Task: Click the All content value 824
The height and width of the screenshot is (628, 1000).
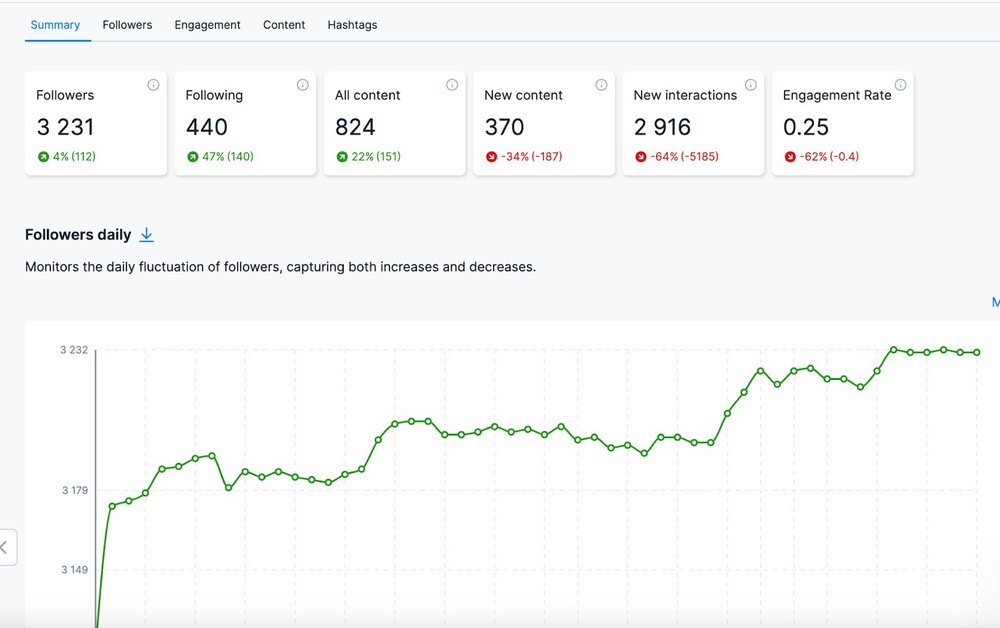Action: [x=355, y=127]
